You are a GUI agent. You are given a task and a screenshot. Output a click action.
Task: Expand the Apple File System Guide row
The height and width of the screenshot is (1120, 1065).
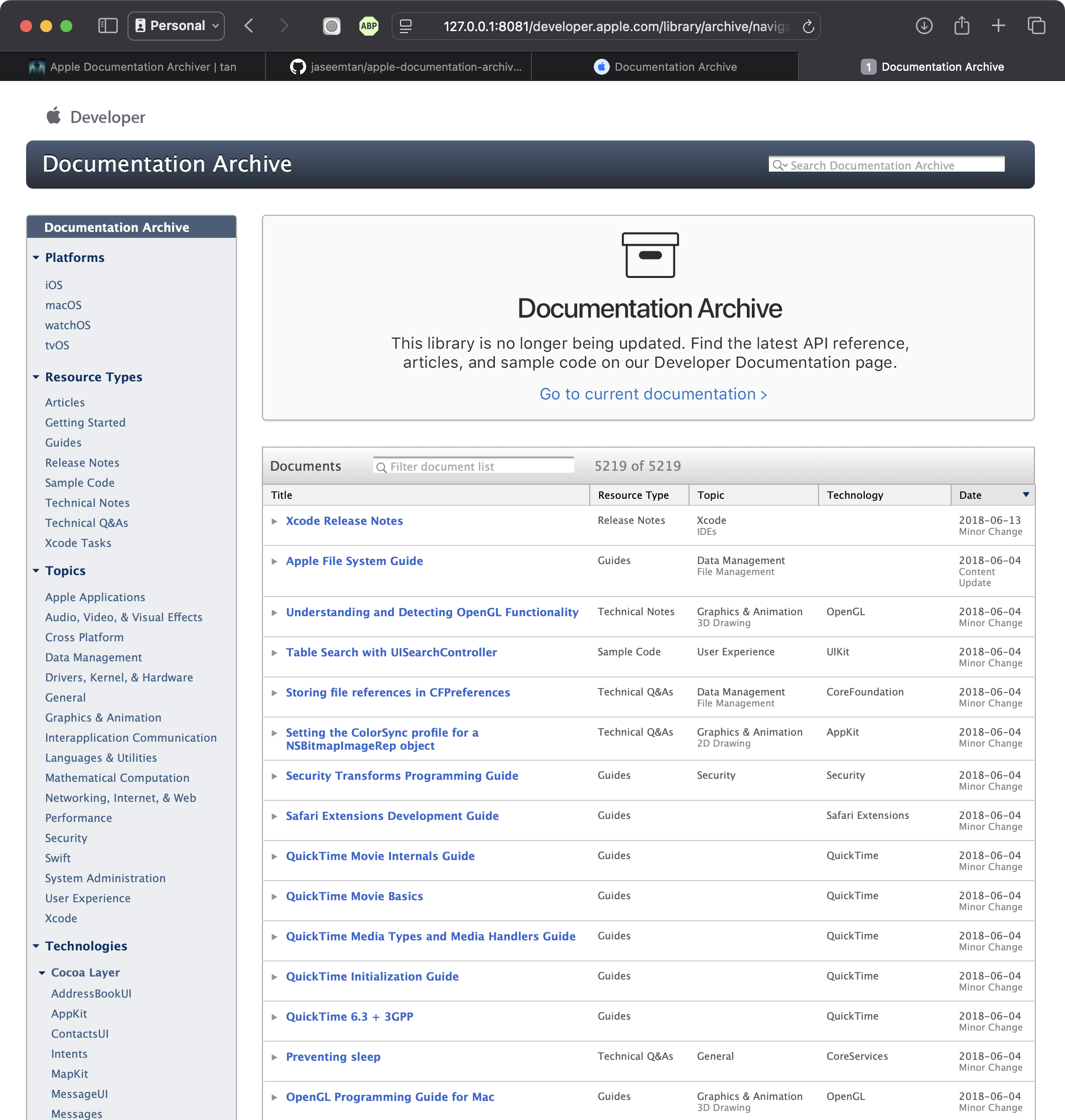point(274,562)
